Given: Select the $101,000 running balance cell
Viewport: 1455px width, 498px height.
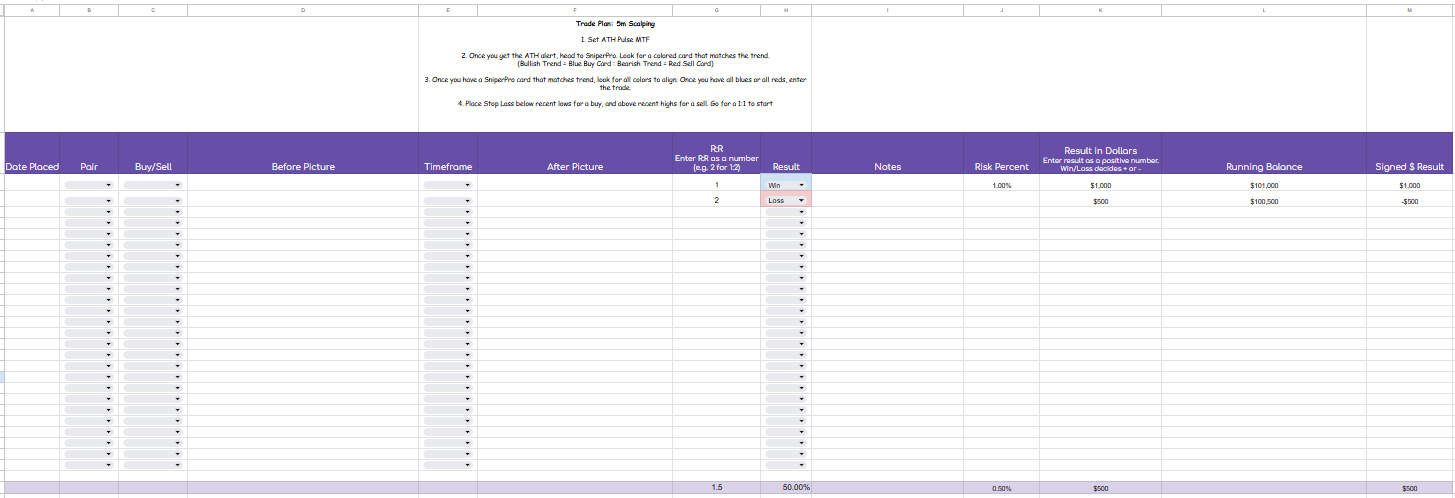Looking at the screenshot, I should 1263,186.
